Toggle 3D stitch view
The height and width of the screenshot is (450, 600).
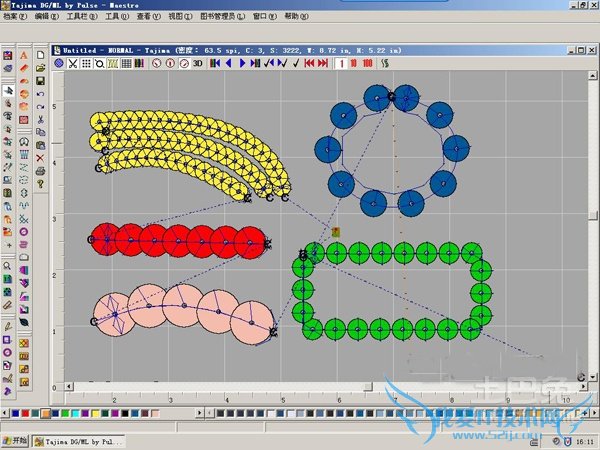[x=197, y=63]
